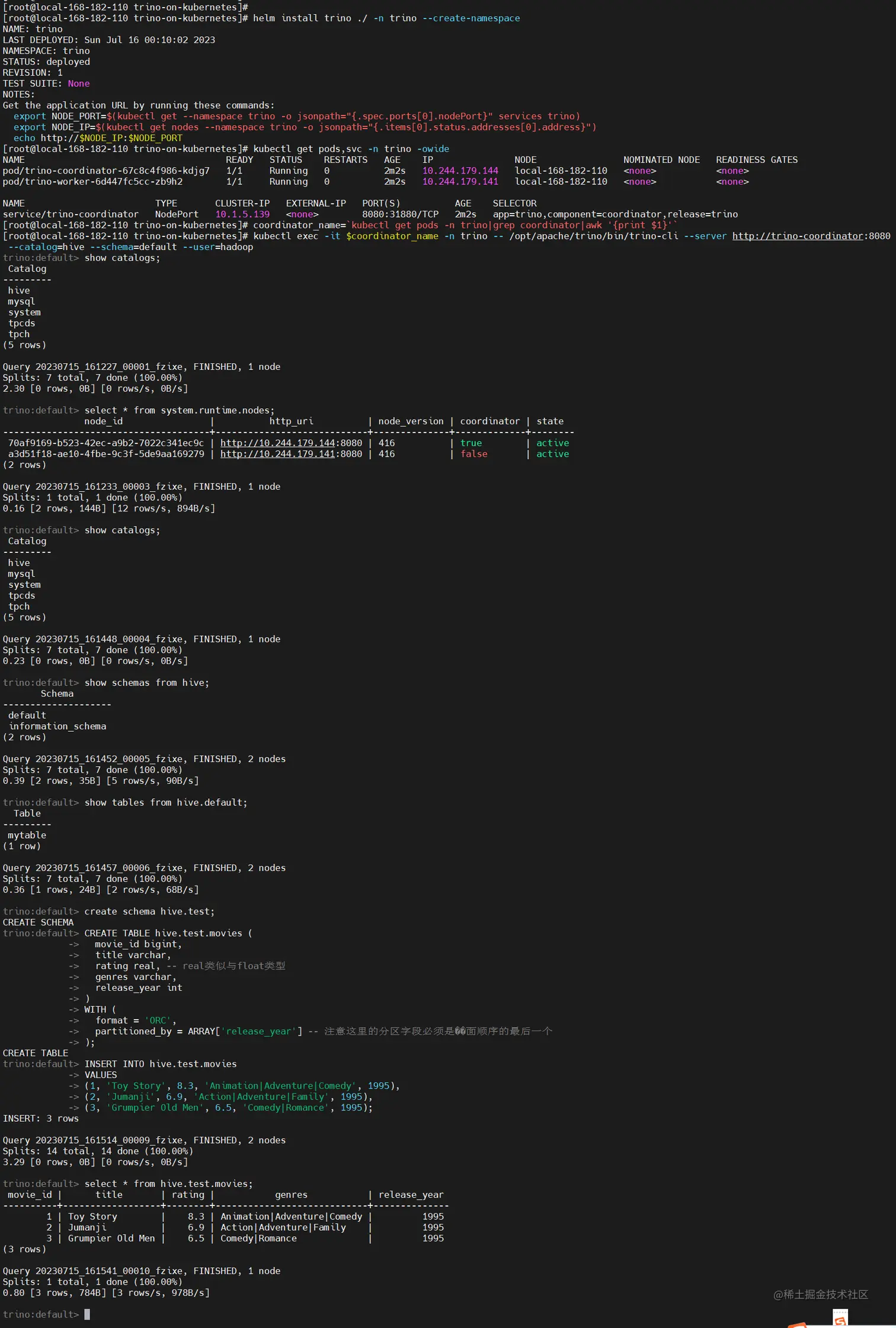Focus the final trino:default> prompt cursor
The height and width of the screenshot is (1328, 896).
pos(87,1314)
